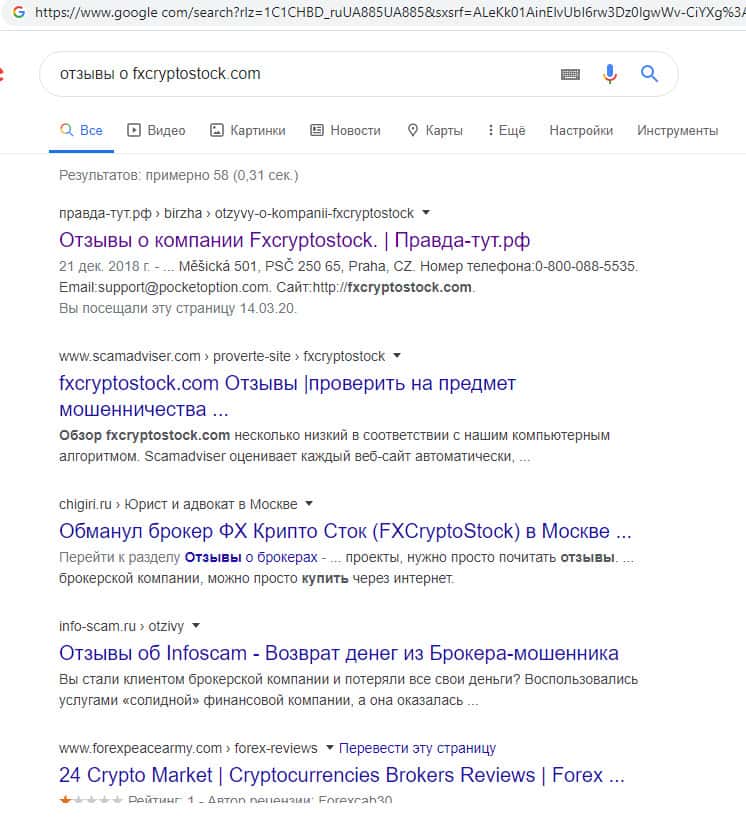Open the Видео search tab
Screen dimensions: 746x818
(x=157, y=130)
